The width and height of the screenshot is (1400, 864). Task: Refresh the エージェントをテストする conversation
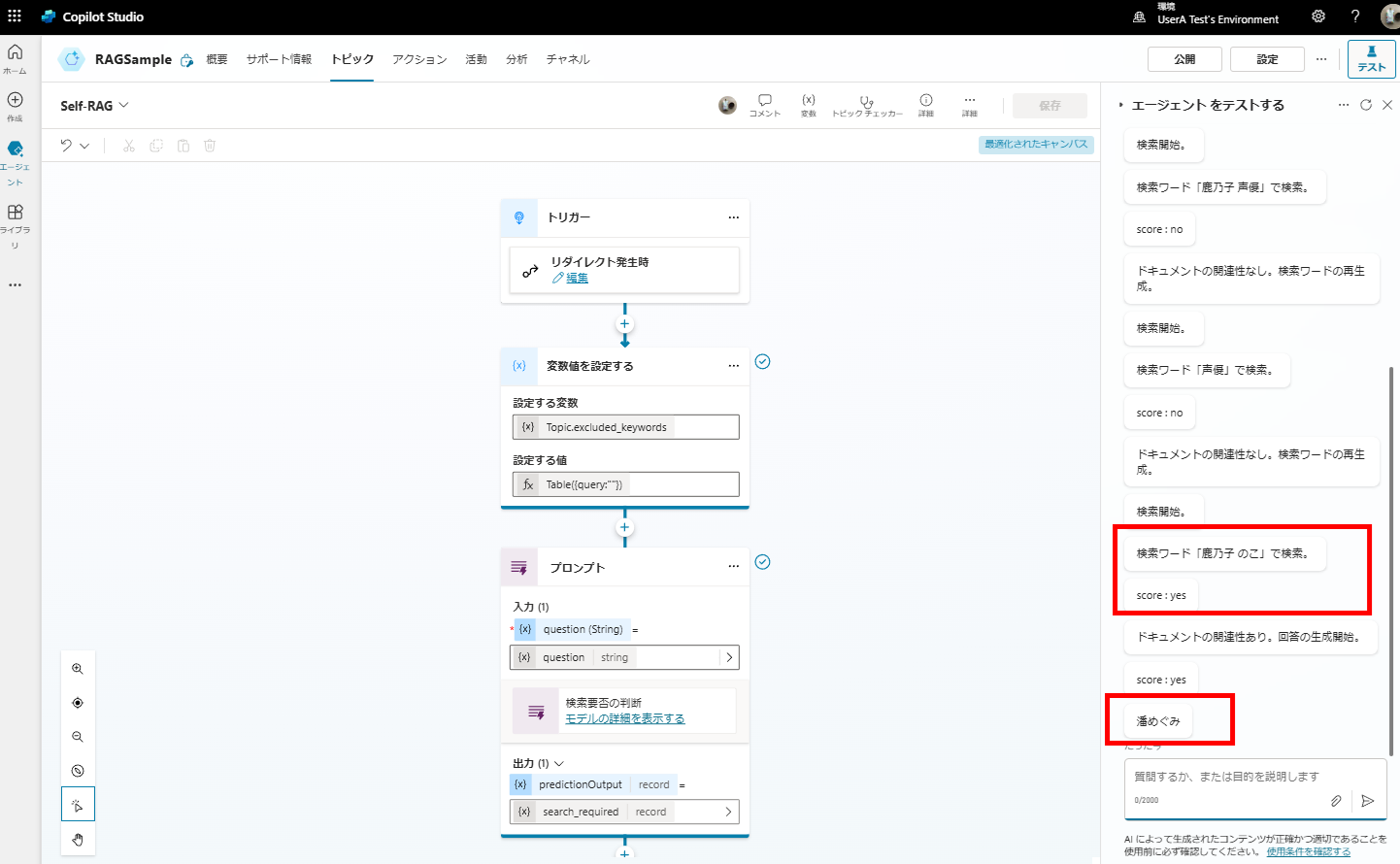point(1366,105)
